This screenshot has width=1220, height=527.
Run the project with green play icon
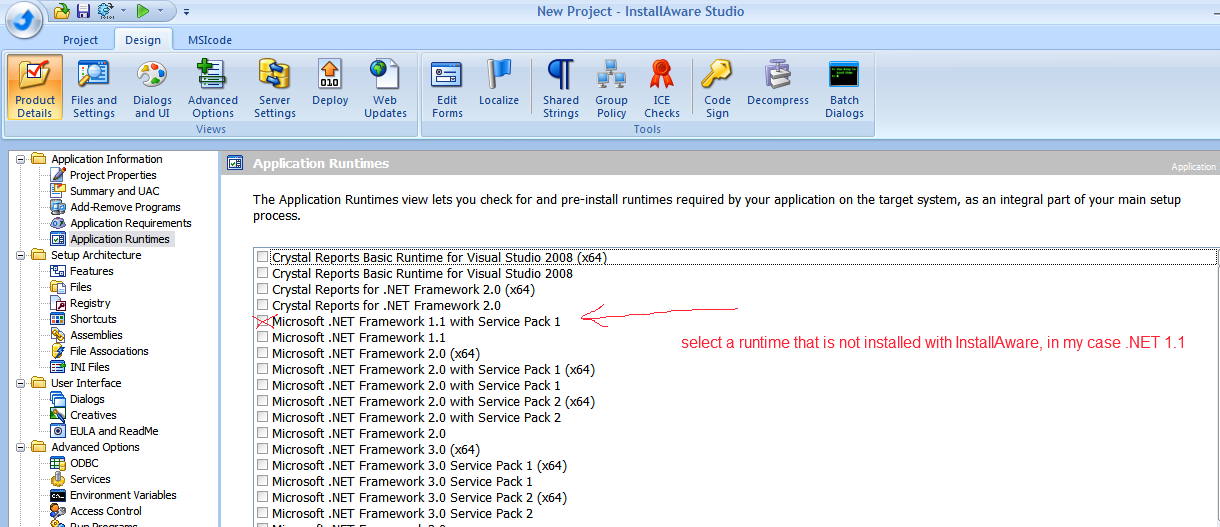tap(143, 11)
